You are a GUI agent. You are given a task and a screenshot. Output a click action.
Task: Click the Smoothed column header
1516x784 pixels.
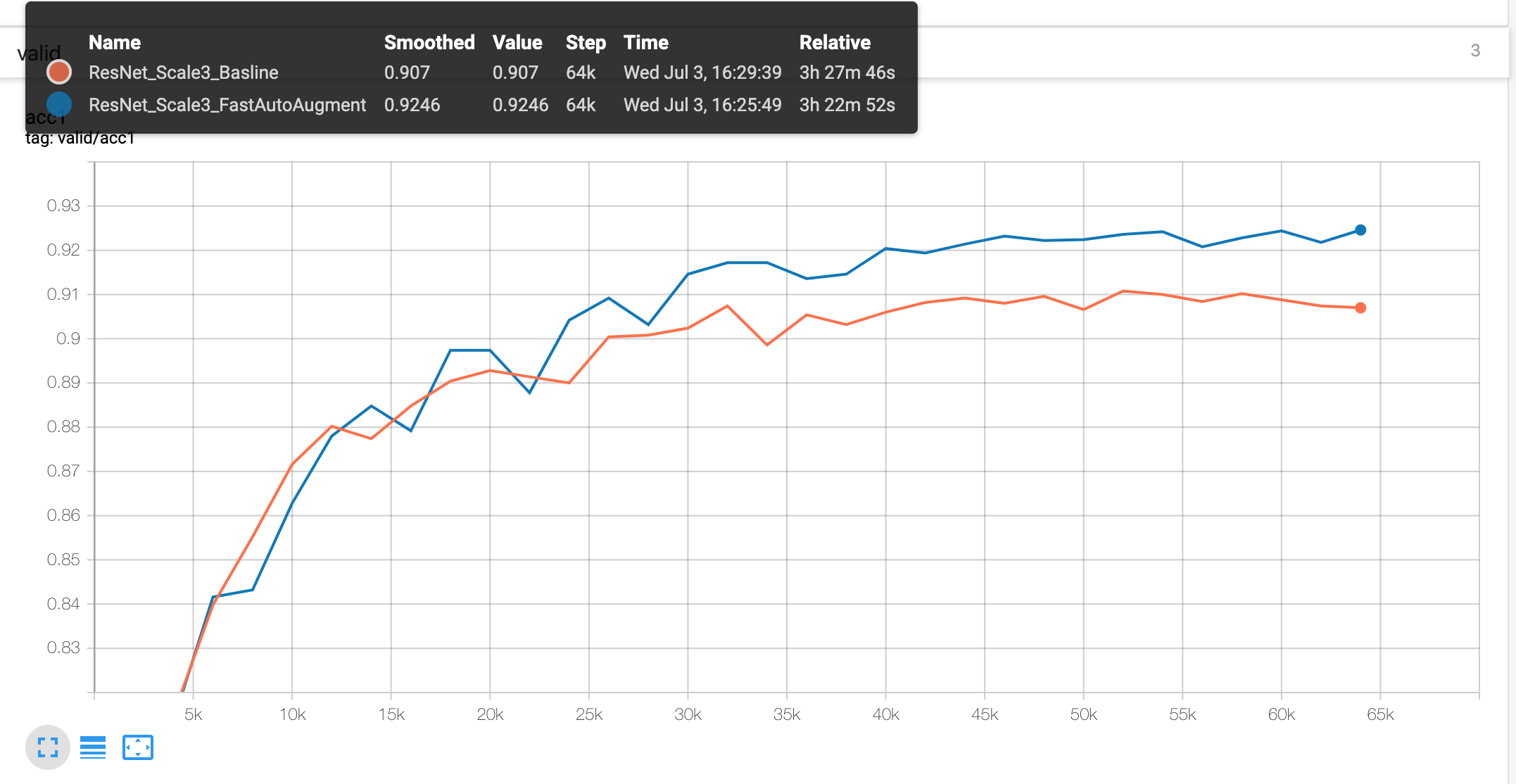(x=429, y=42)
